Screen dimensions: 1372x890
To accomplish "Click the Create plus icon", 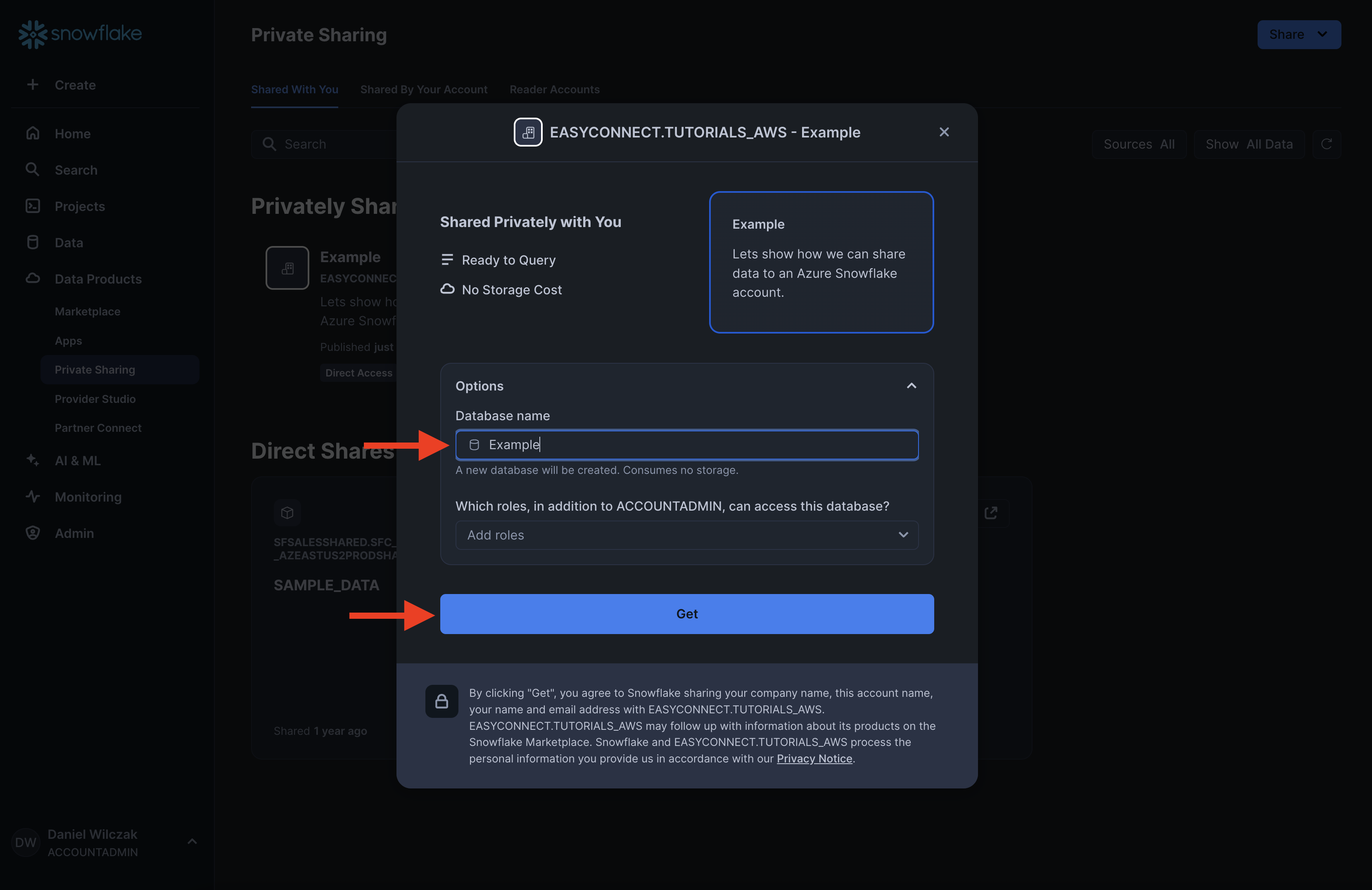I will [x=33, y=85].
